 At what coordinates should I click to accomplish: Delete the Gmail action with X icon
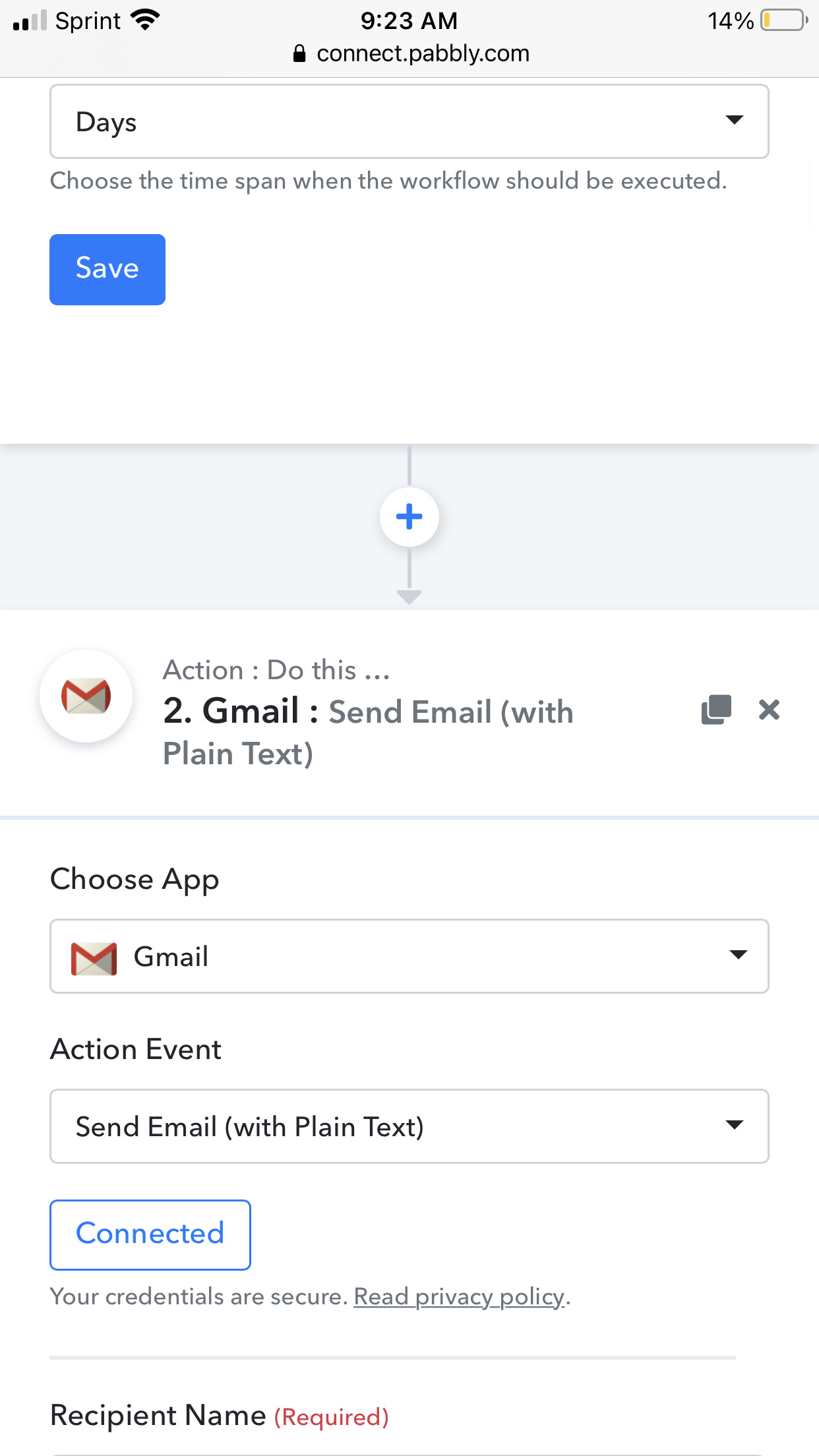(769, 710)
